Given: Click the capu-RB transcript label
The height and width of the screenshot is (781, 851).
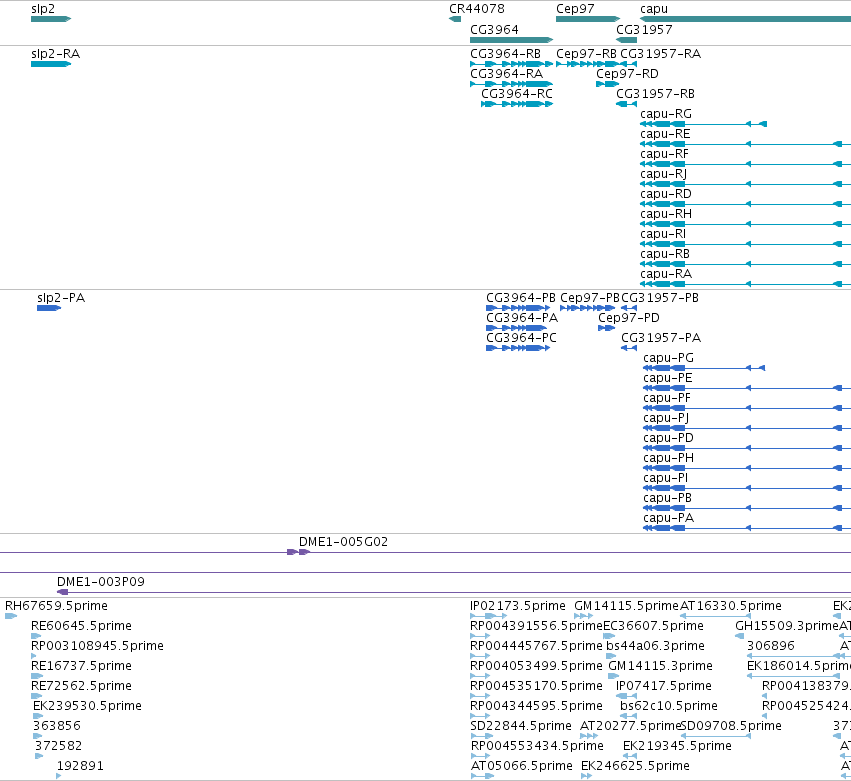Looking at the screenshot, I should [x=665, y=254].
